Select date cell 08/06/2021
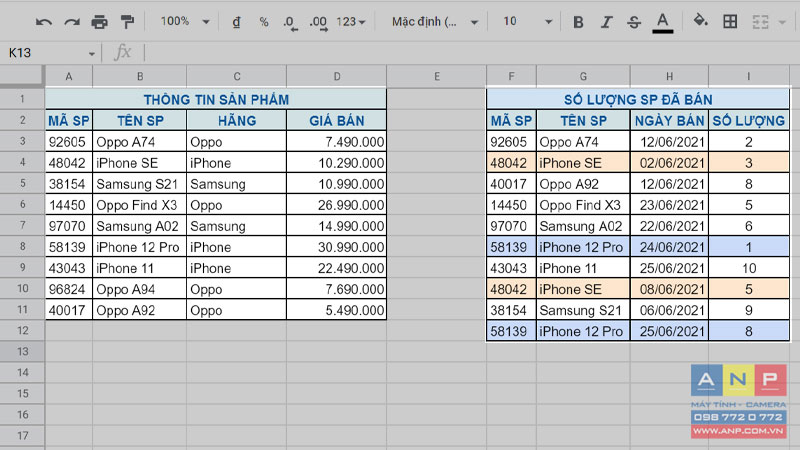 669,289
